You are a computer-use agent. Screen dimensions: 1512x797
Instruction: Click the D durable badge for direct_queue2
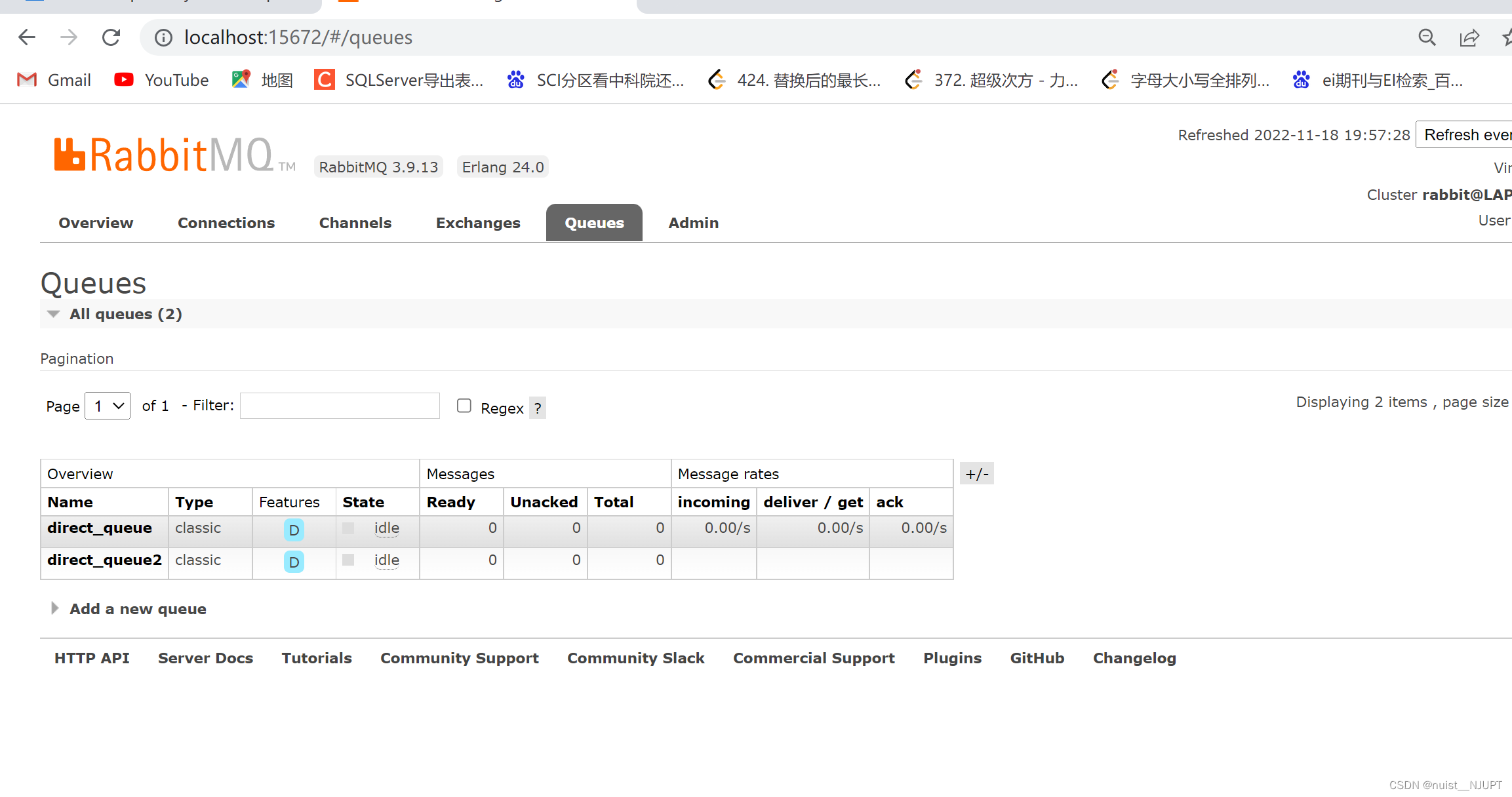pyautogui.click(x=294, y=562)
